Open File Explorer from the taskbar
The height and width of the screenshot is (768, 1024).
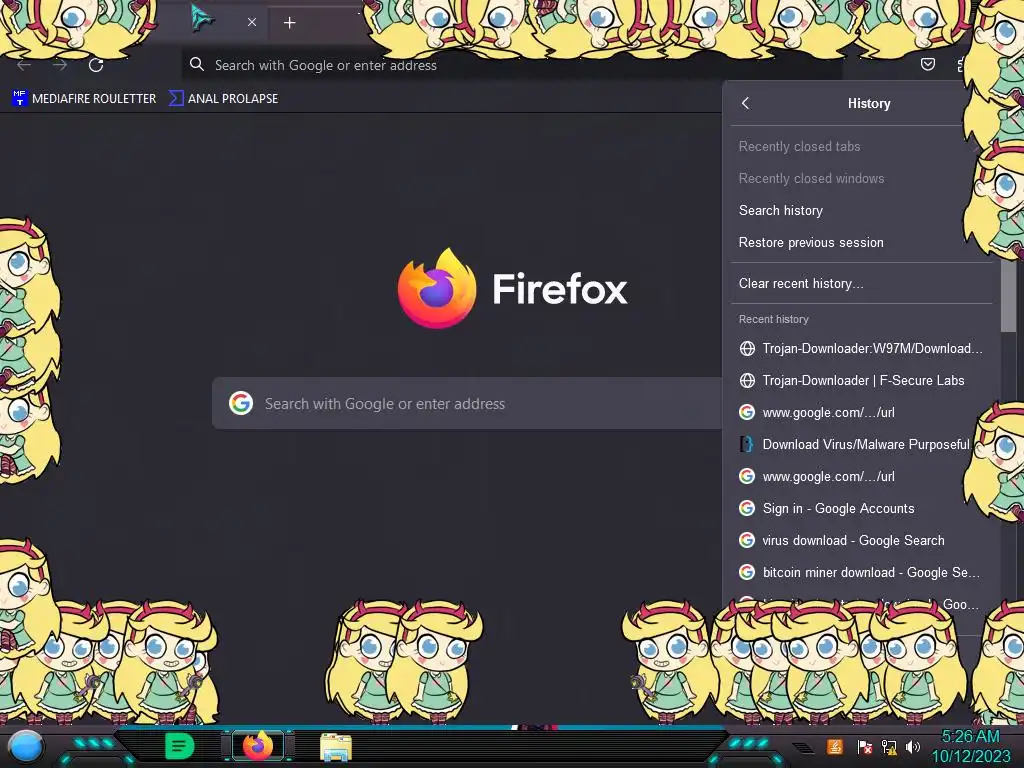(x=336, y=747)
